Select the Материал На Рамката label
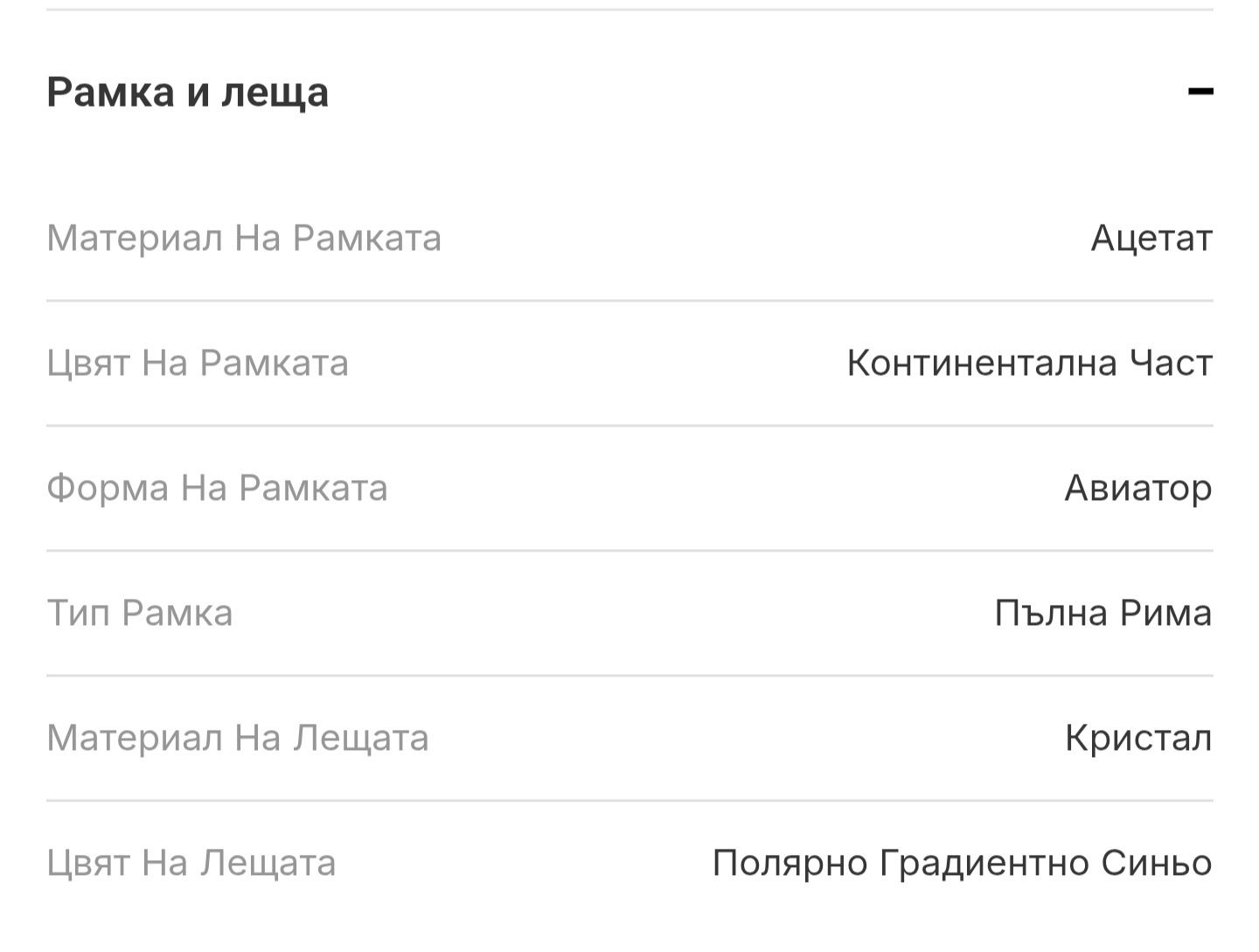 [244, 238]
